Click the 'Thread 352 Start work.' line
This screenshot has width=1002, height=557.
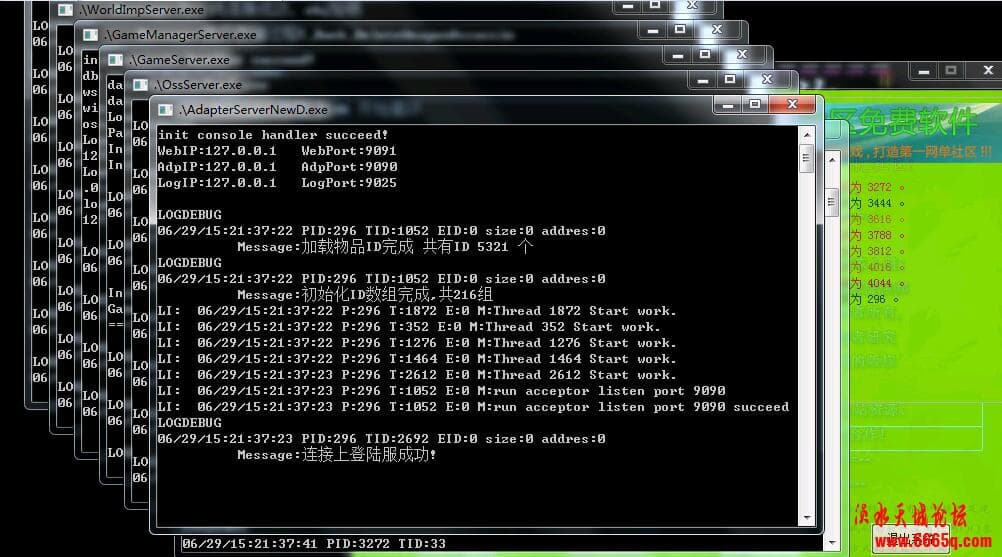pos(409,327)
